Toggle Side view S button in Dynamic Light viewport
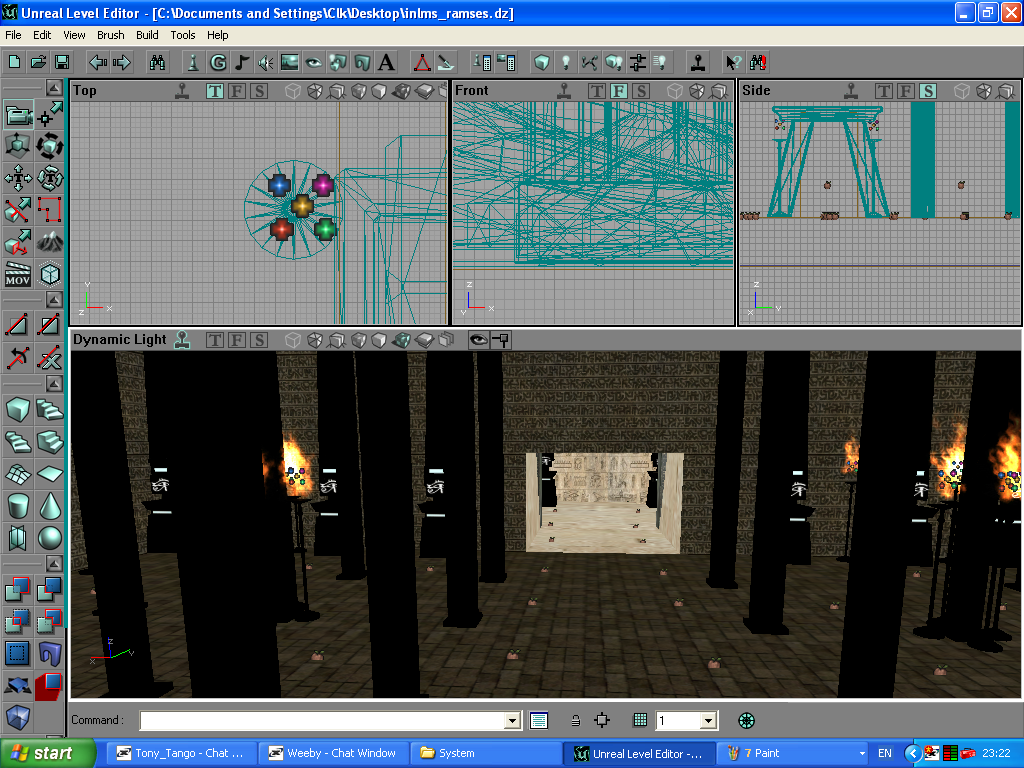This screenshot has width=1024, height=768. pos(259,340)
